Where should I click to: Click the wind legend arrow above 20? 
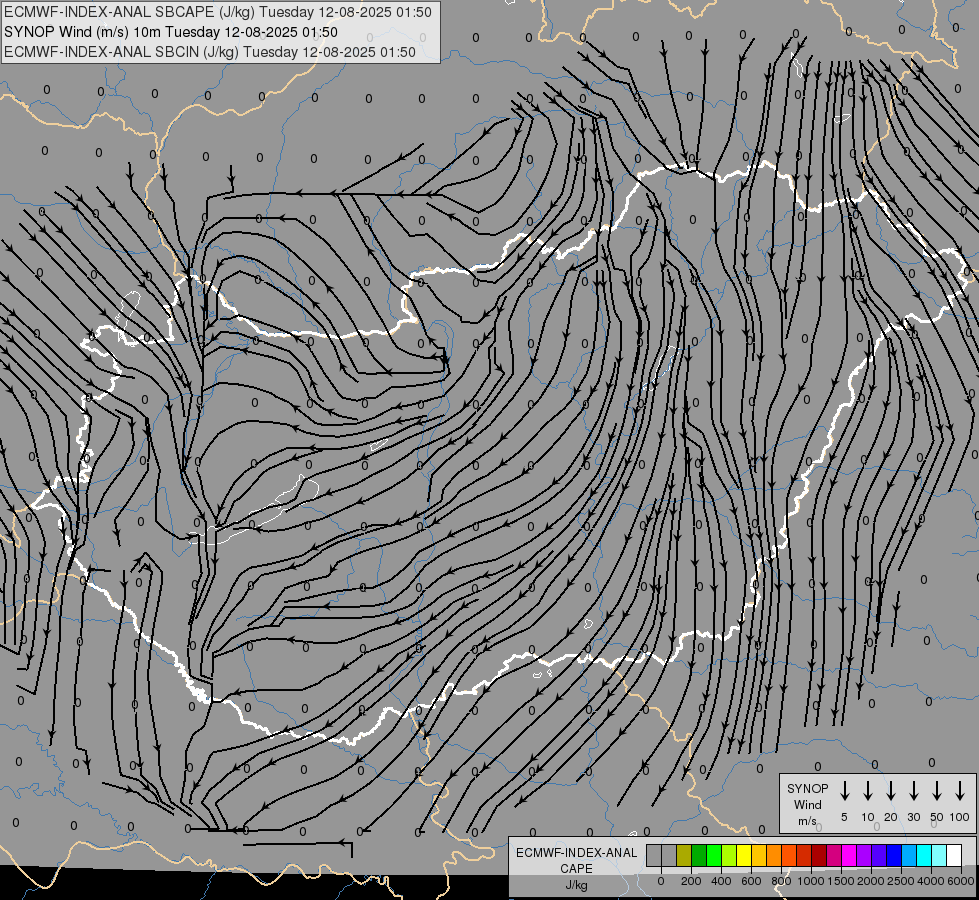pyautogui.click(x=891, y=791)
